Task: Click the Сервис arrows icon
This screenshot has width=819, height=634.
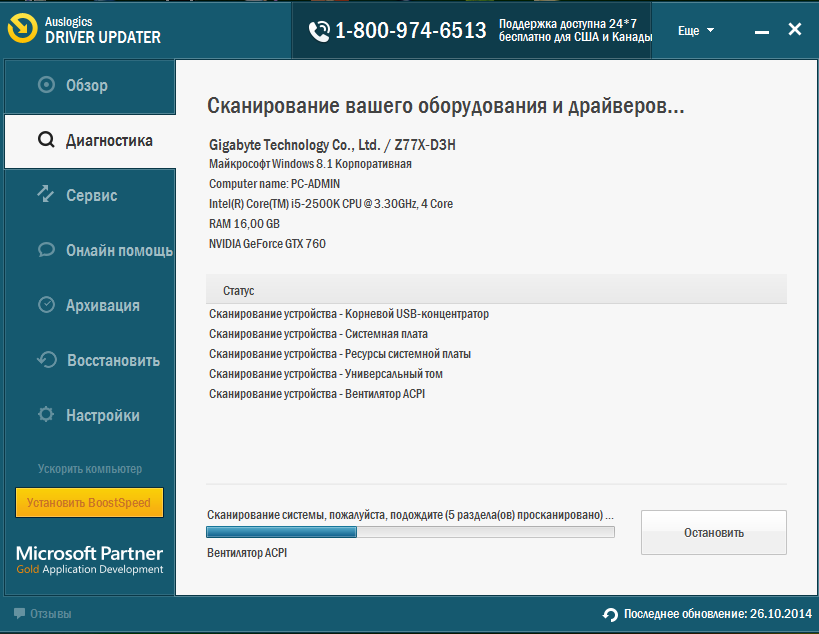Action: pyautogui.click(x=46, y=194)
